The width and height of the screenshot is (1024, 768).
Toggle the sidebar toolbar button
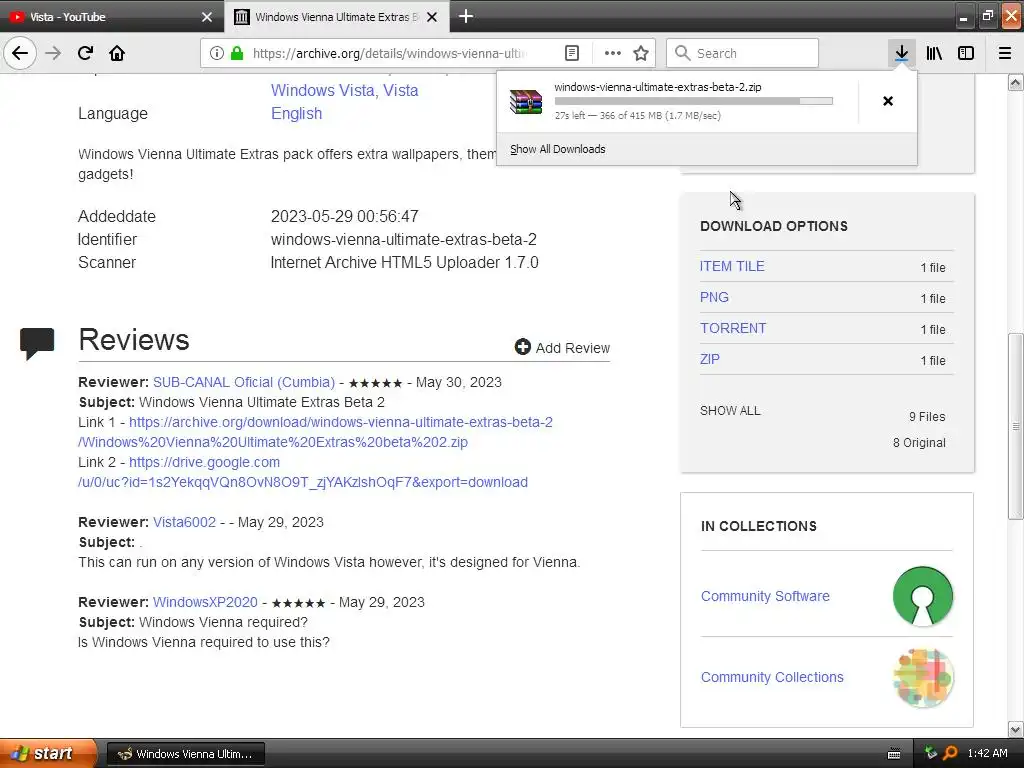966,53
